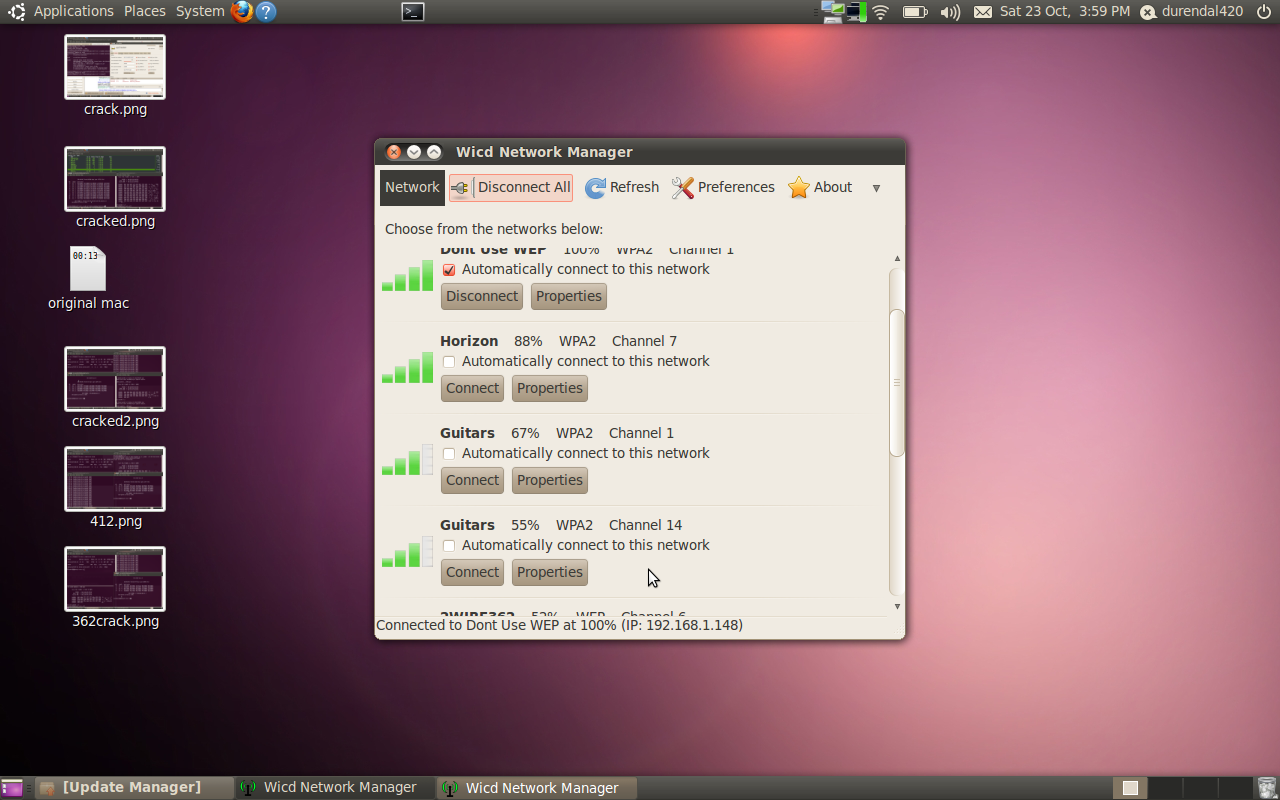Image resolution: width=1280 pixels, height=800 pixels.
Task: Connect to the Horizon network
Action: click(472, 388)
